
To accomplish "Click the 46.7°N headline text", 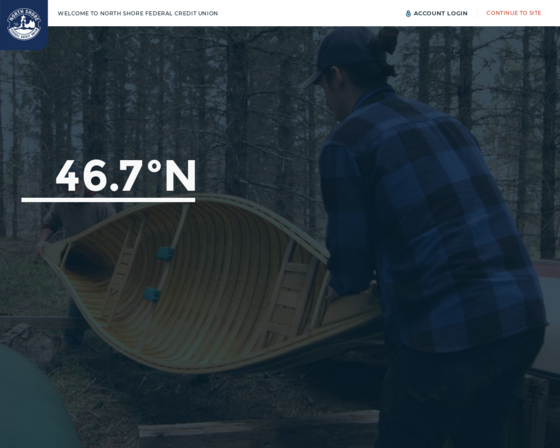I will pos(126,175).
